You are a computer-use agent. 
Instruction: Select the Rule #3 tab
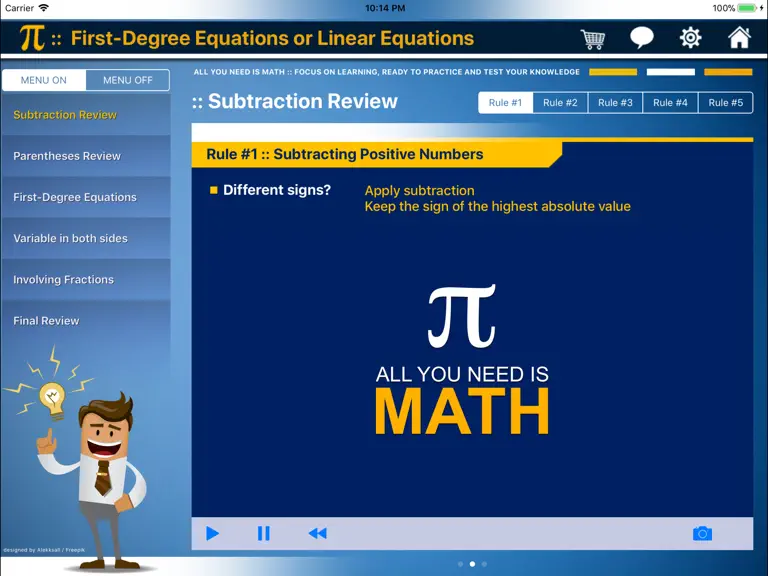coord(615,103)
